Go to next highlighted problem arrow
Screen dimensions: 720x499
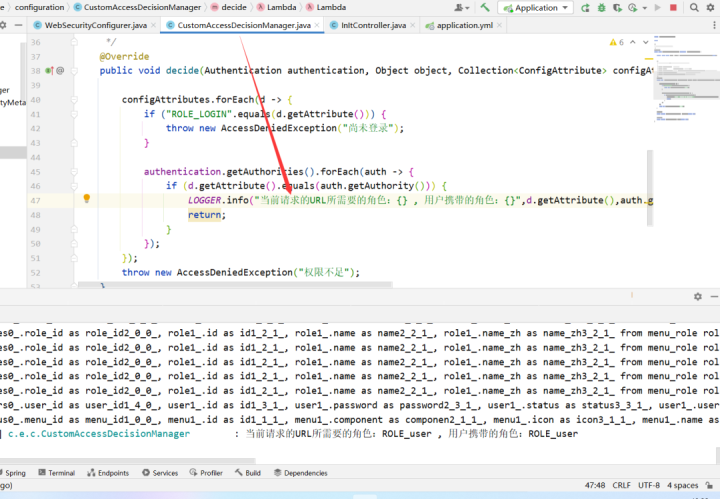(646, 42)
